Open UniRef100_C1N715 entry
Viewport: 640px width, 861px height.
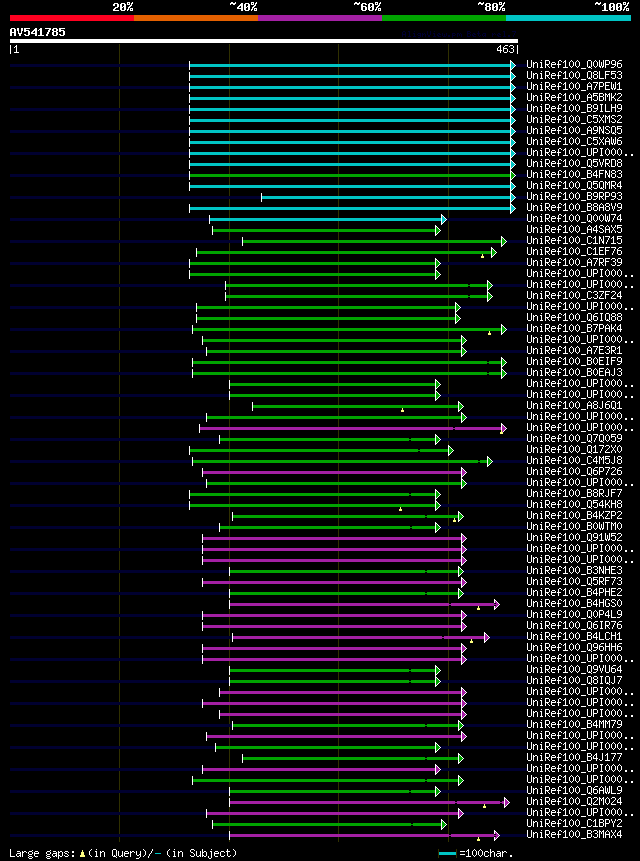[x=574, y=241]
